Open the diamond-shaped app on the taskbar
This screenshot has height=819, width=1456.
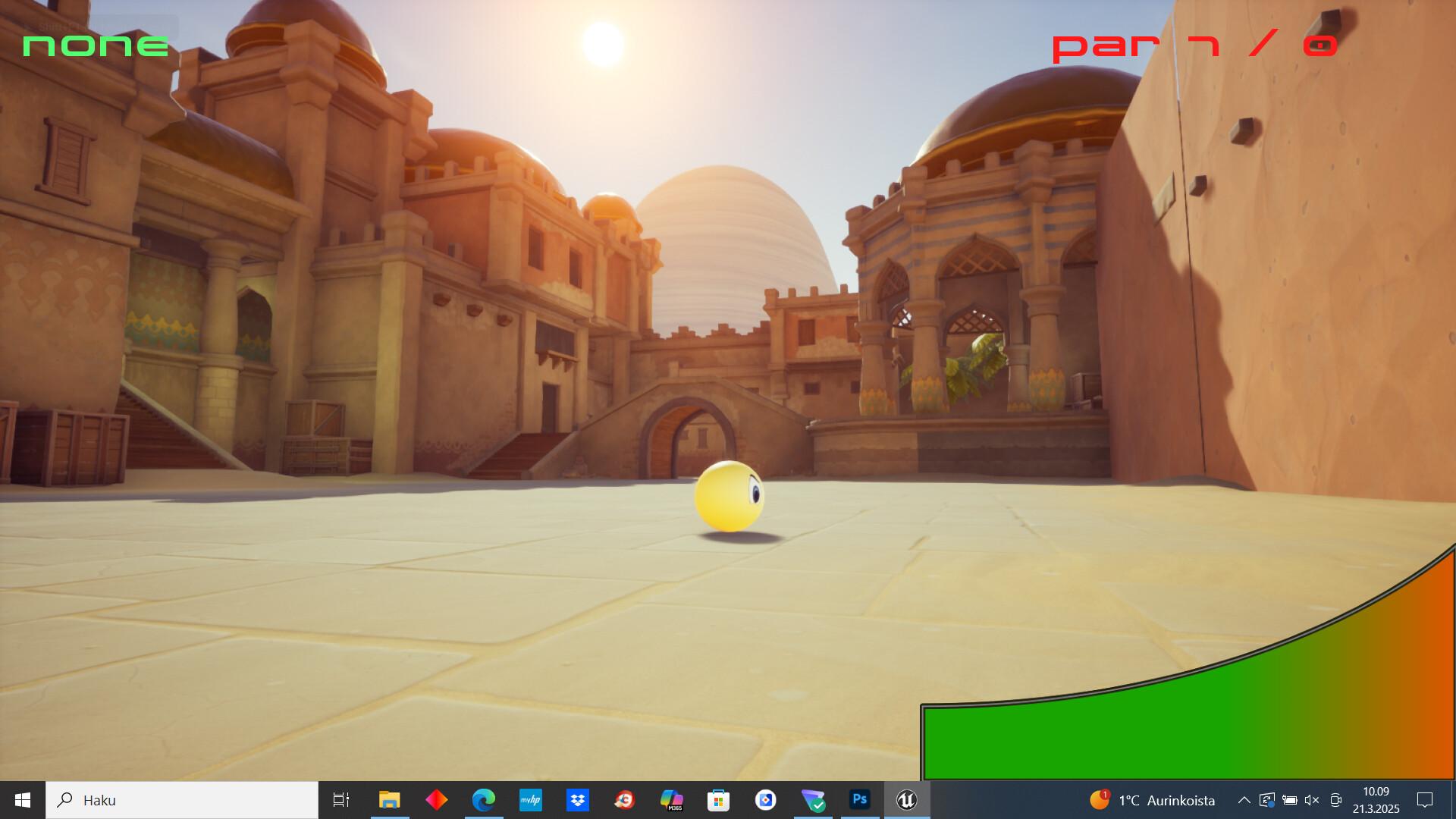click(436, 800)
